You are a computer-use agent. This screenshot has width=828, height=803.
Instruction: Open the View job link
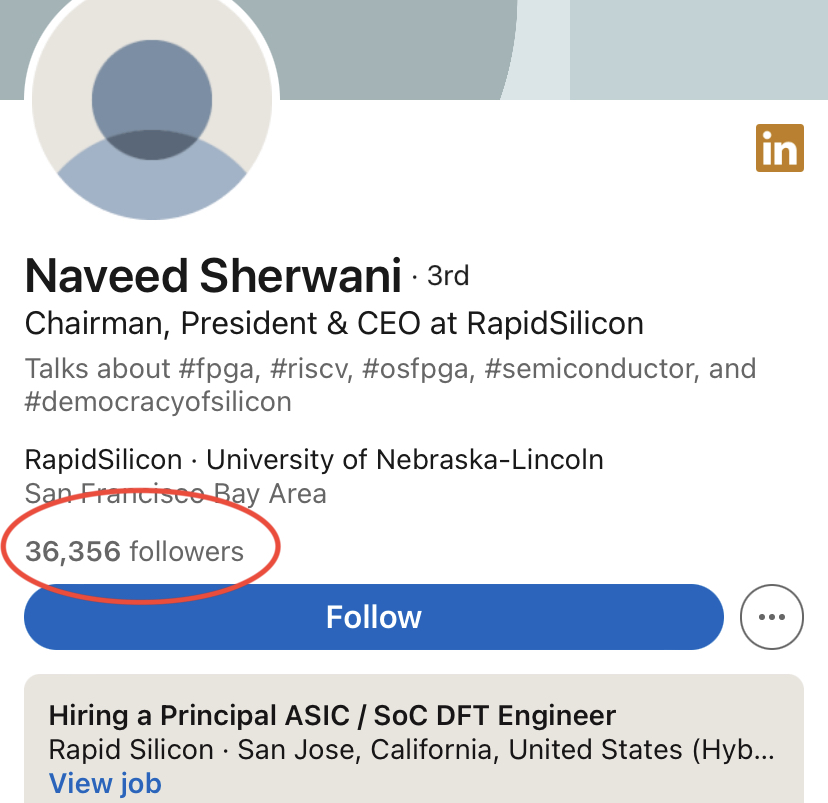point(105,784)
